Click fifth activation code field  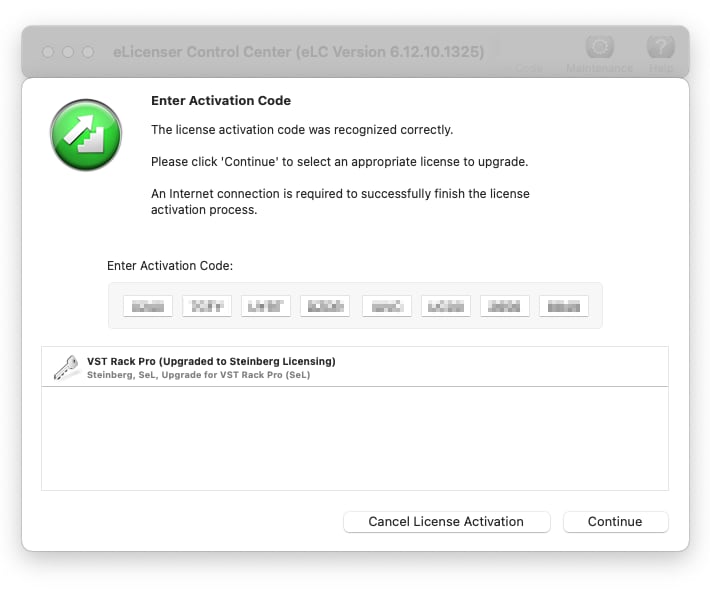pos(387,307)
